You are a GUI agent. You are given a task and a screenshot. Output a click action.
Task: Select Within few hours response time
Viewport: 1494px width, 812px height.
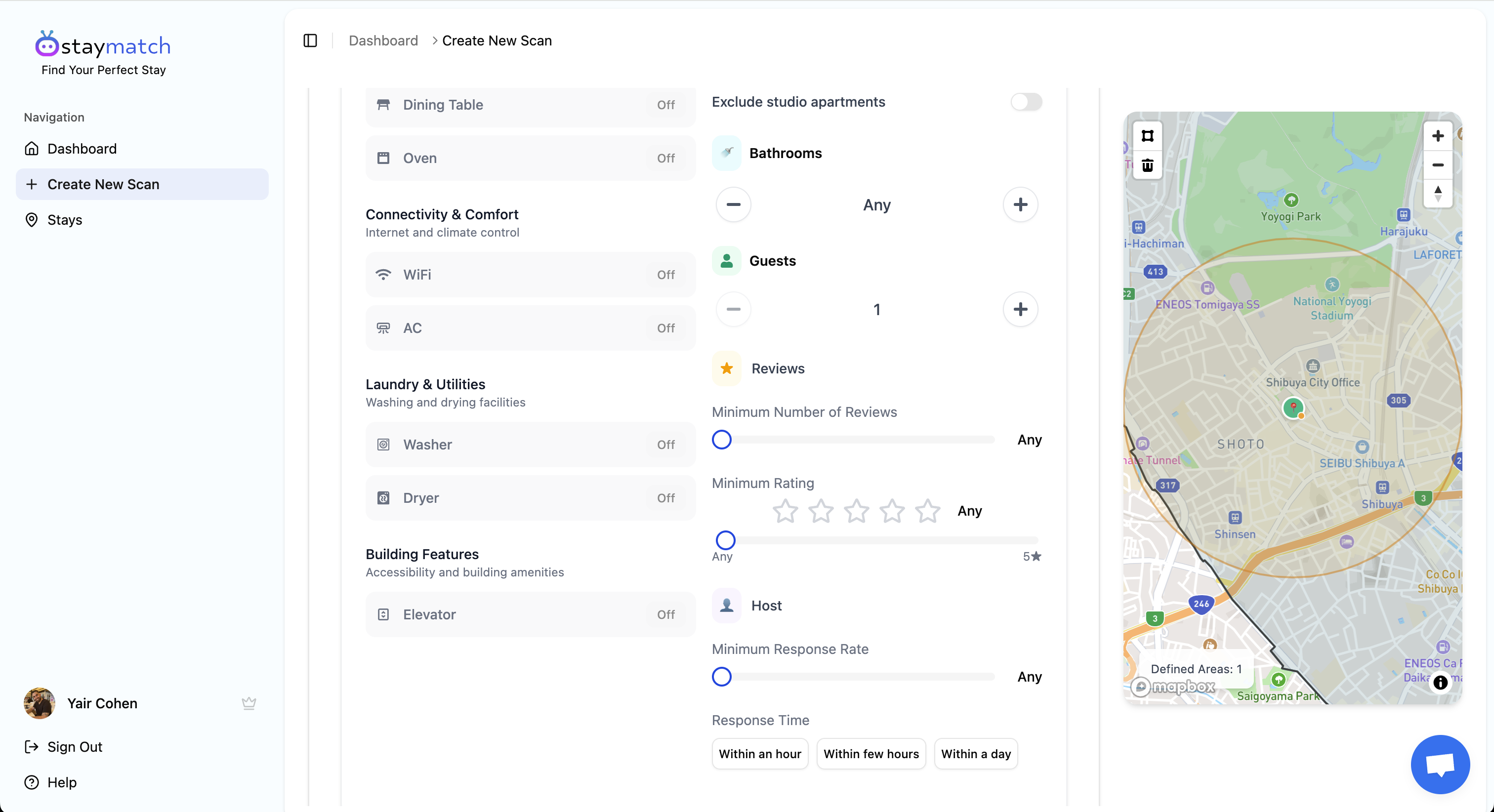(871, 753)
